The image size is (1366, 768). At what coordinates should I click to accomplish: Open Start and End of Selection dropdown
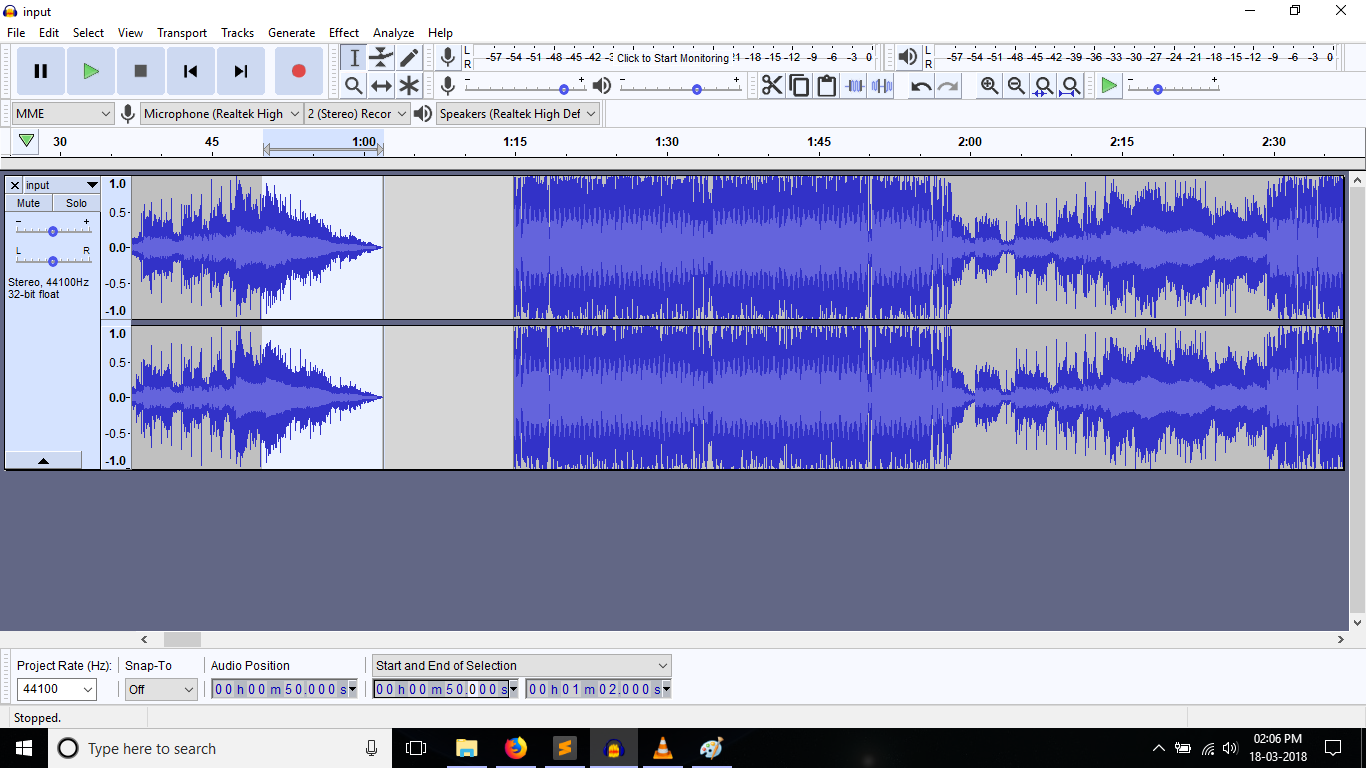click(x=521, y=666)
